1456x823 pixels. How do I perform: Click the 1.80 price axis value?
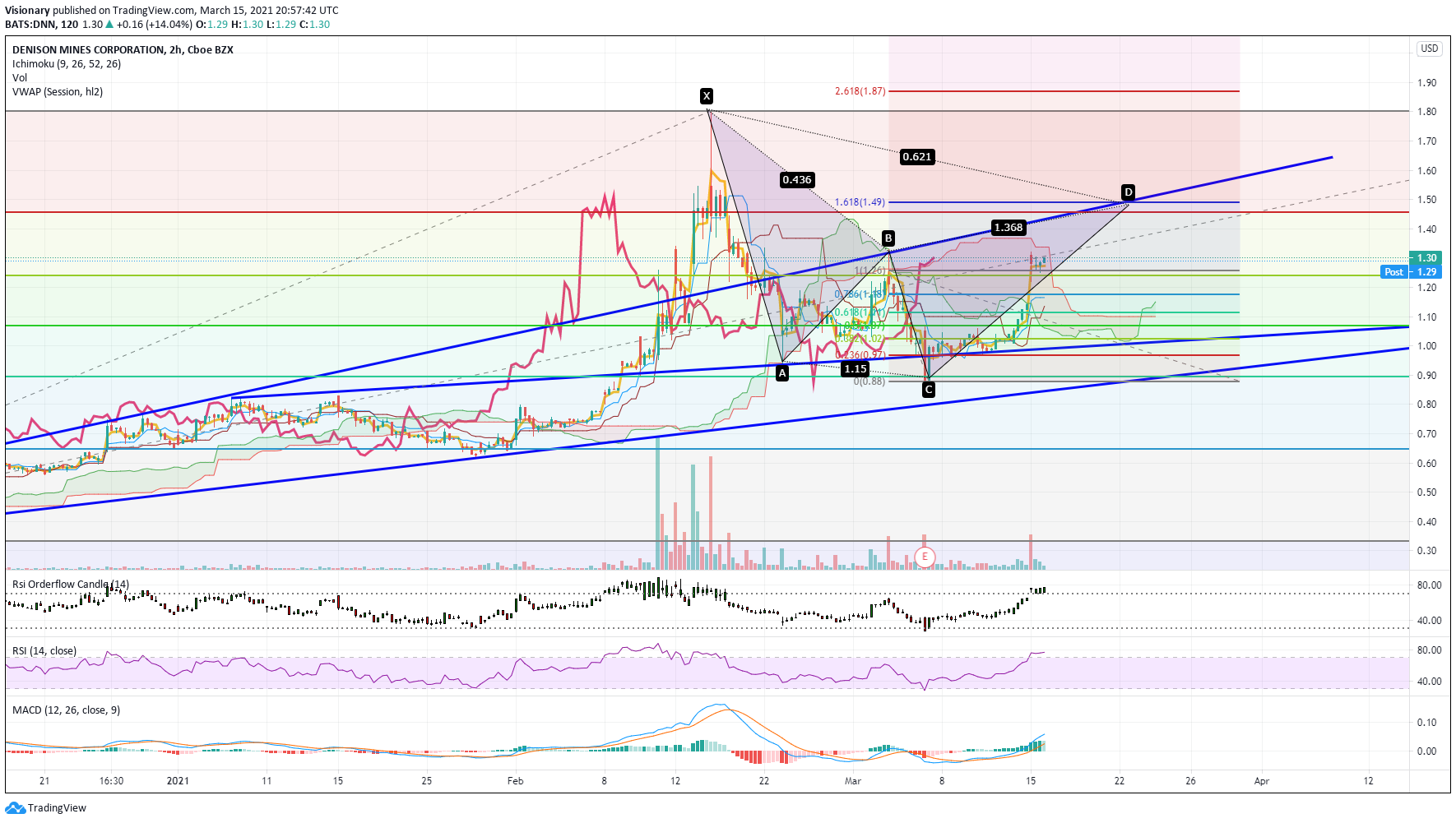(x=1427, y=112)
